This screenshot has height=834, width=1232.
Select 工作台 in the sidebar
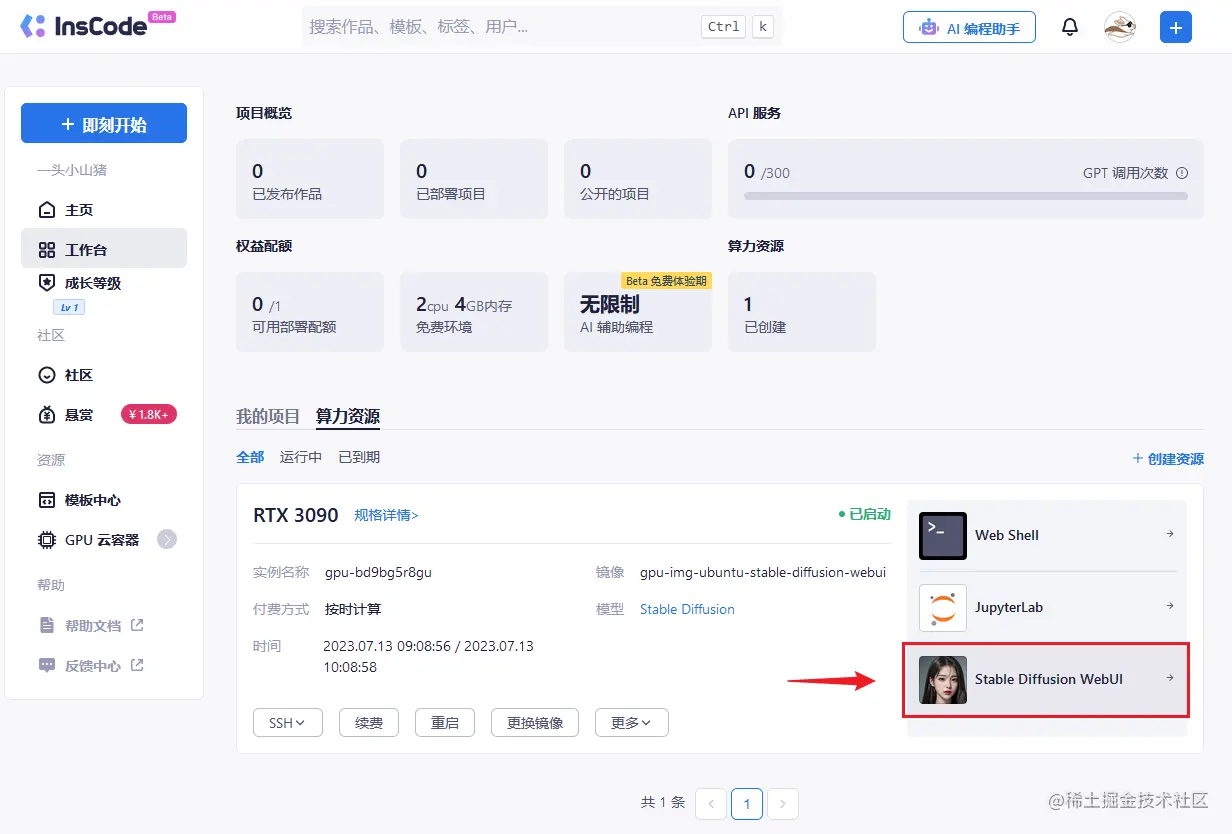[x=104, y=249]
